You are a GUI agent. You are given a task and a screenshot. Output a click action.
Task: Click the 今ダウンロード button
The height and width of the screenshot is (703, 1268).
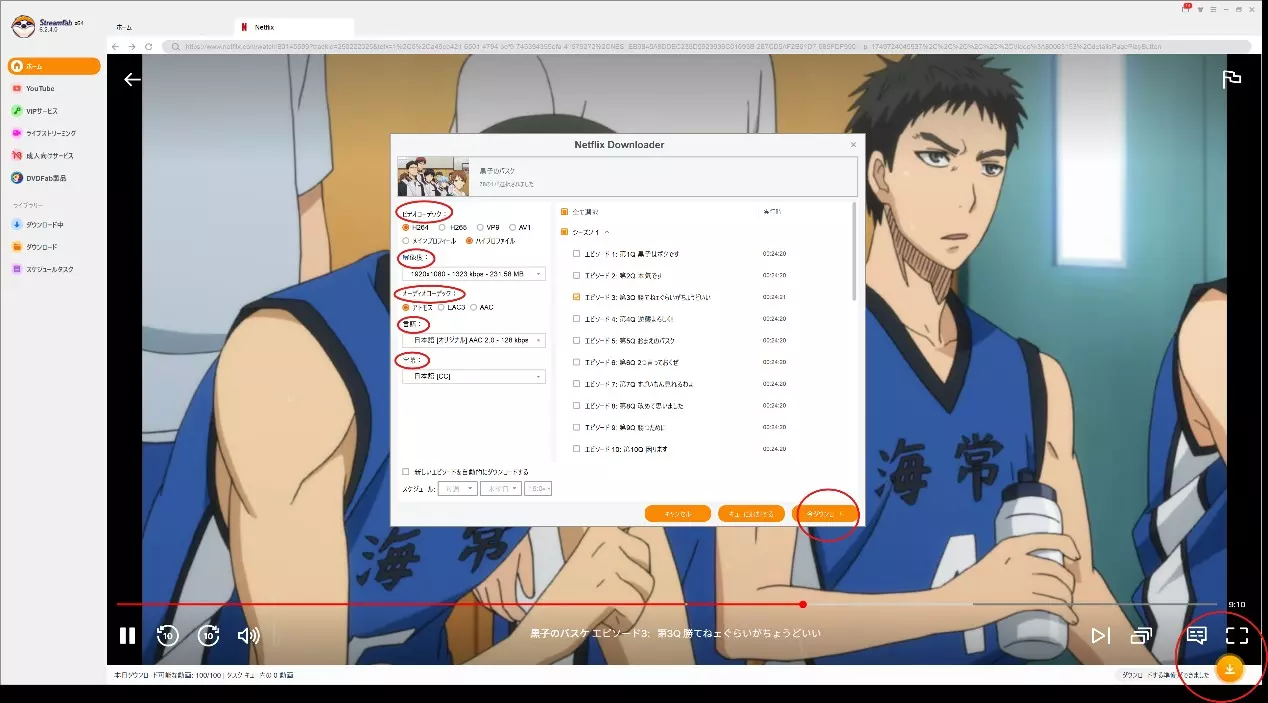(x=825, y=514)
